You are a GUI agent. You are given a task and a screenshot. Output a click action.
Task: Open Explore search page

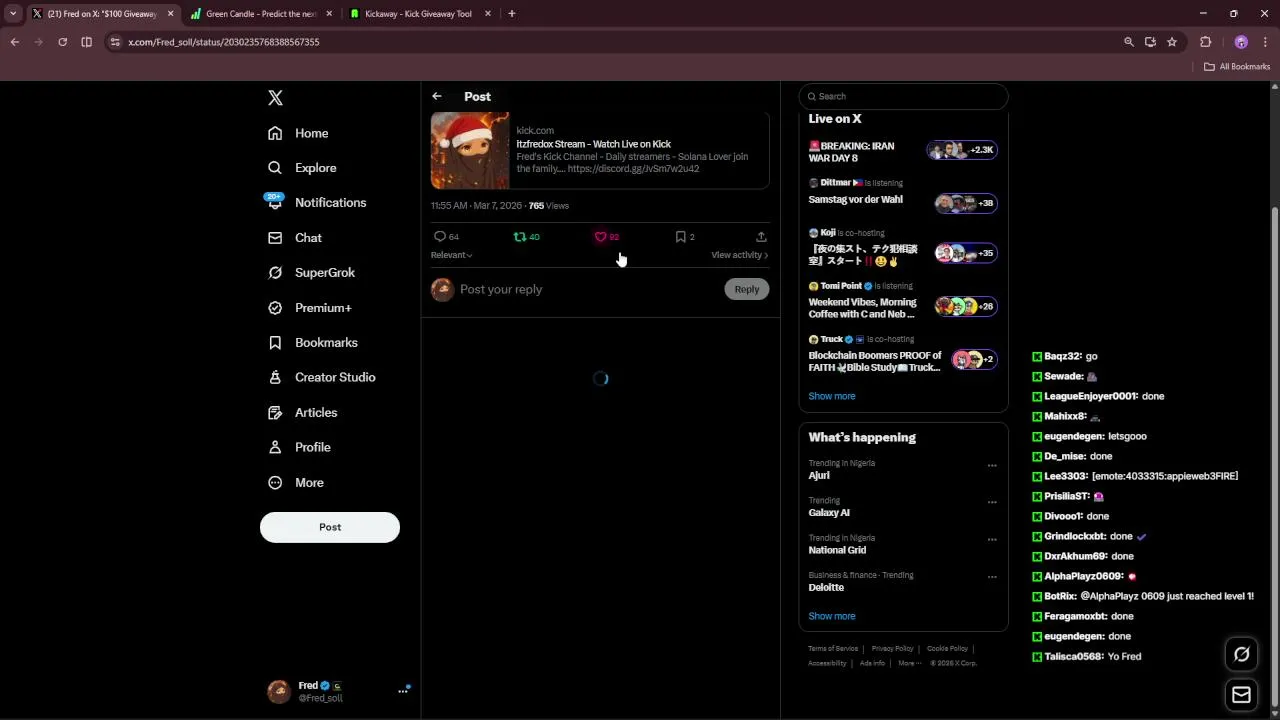pyautogui.click(x=302, y=168)
